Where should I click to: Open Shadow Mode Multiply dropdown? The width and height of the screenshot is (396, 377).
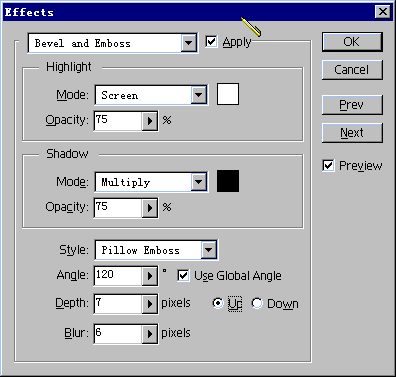(199, 182)
